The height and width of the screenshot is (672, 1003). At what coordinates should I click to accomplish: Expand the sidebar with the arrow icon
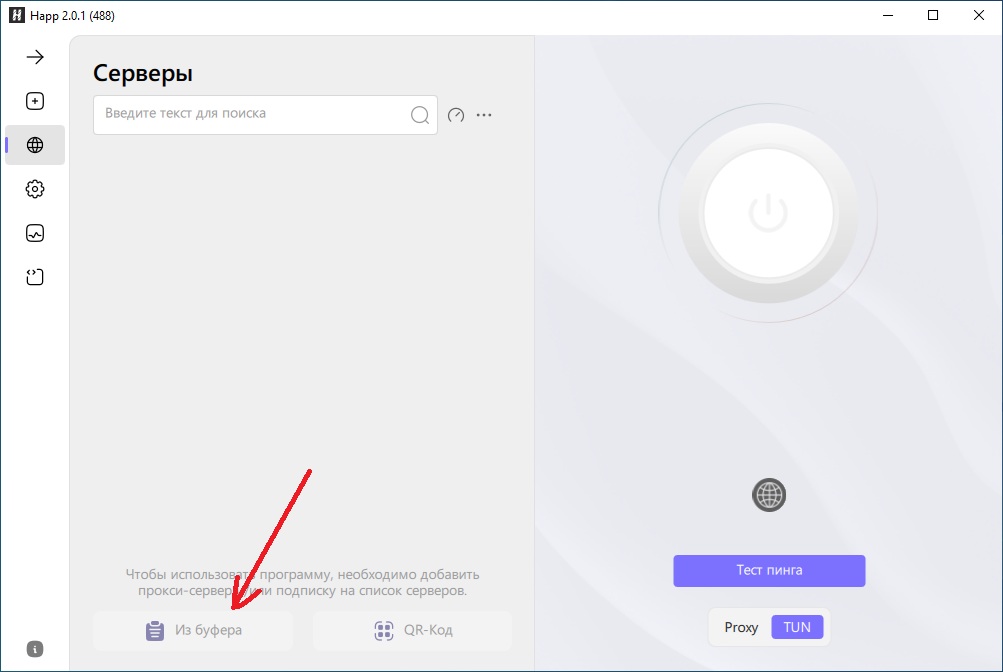tap(35, 57)
